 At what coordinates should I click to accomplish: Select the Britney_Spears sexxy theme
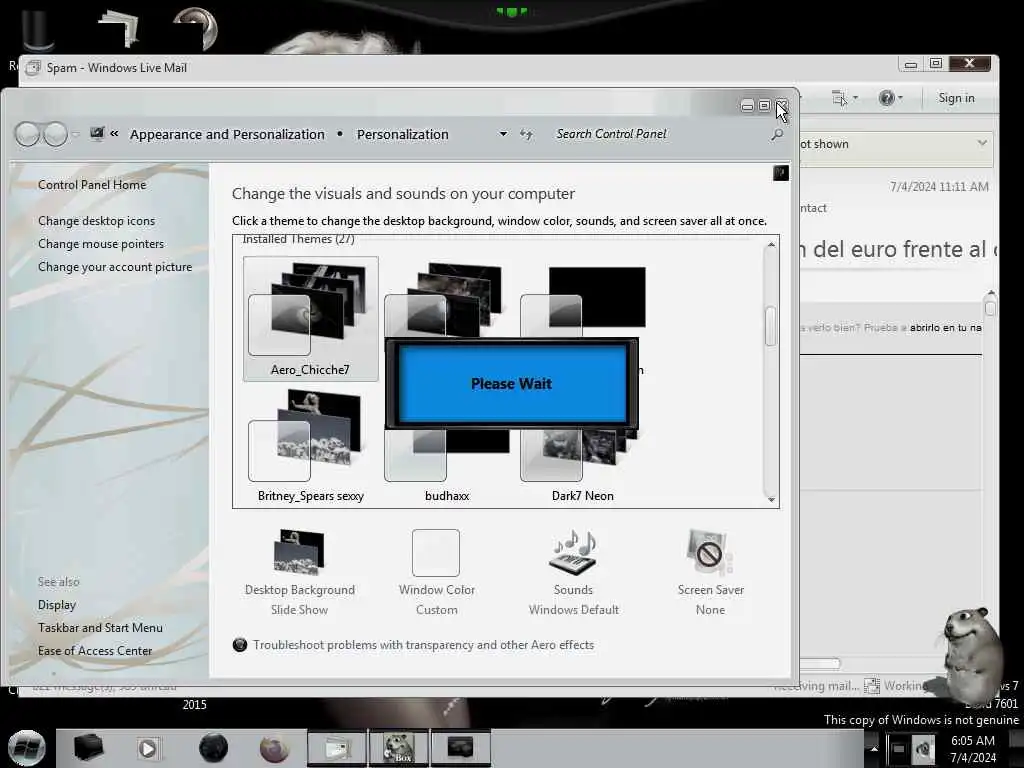point(310,446)
